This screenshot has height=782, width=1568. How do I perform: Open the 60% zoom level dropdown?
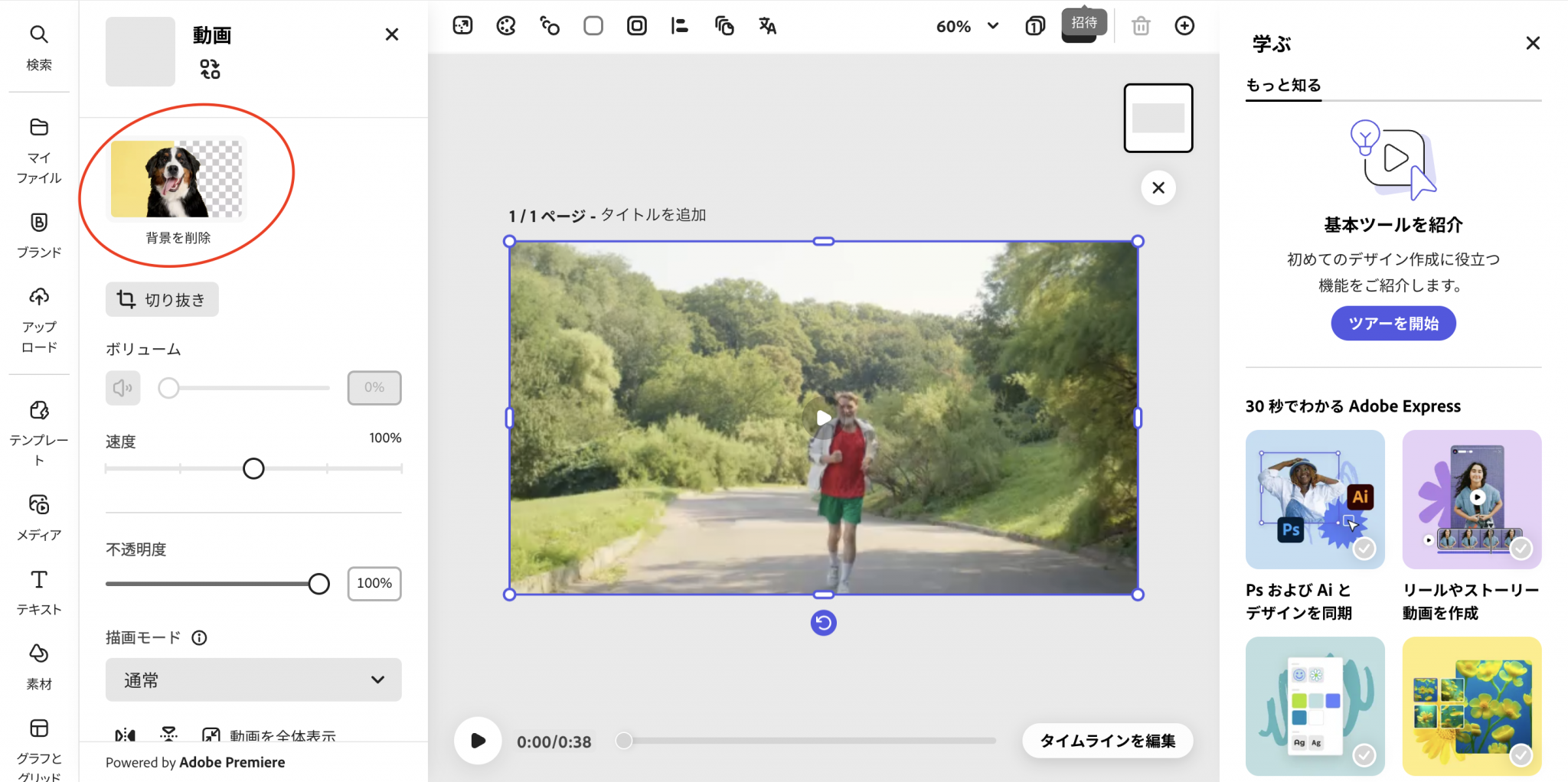click(x=968, y=26)
